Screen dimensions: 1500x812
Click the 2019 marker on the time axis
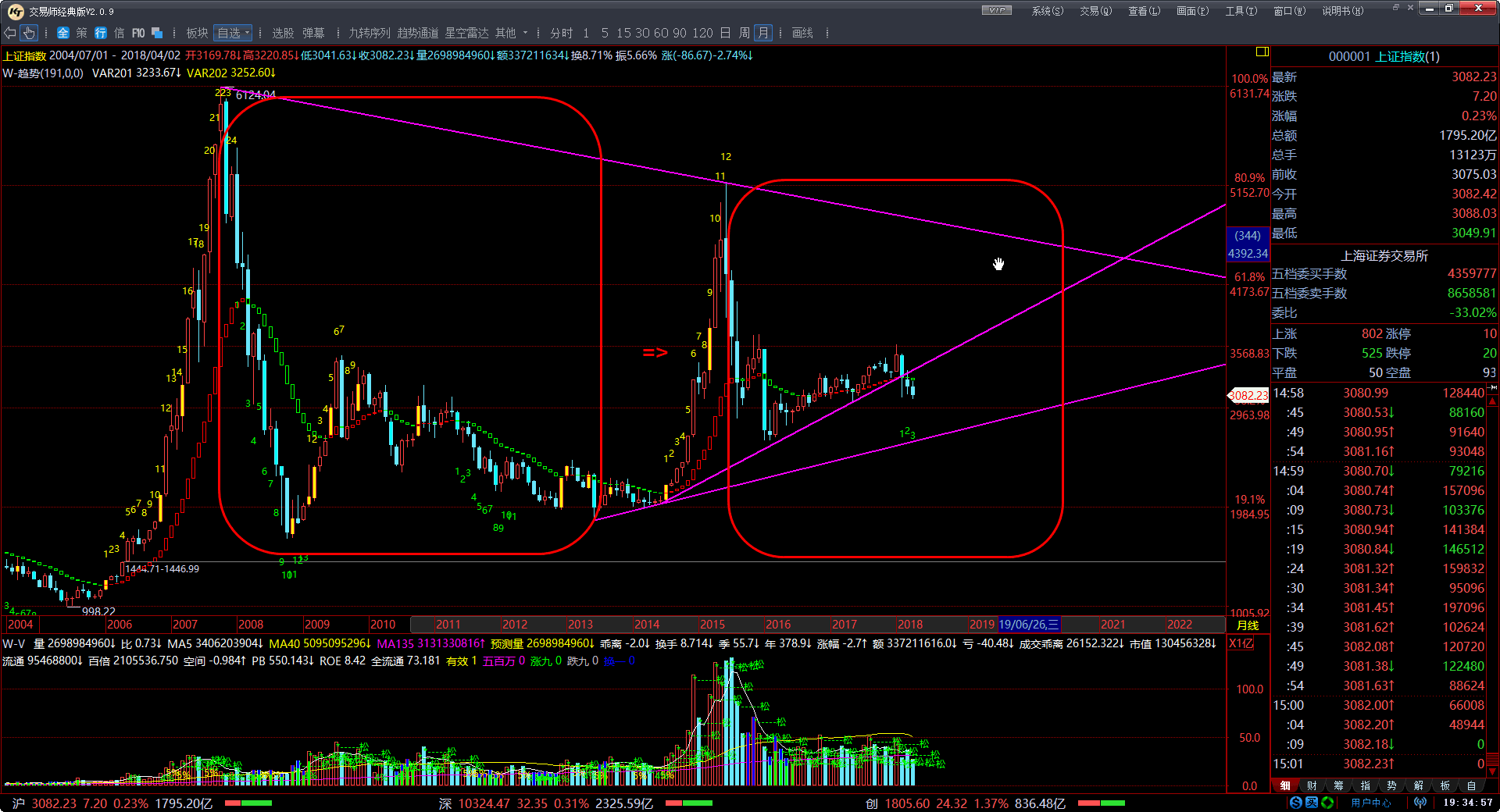tap(981, 625)
